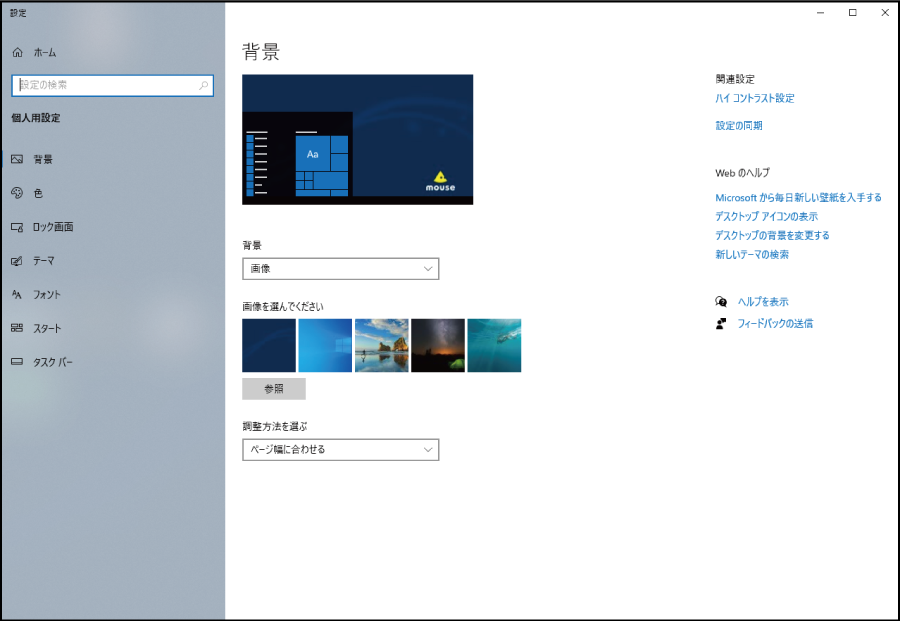Open the Microsoft daily wallpaper link

tap(798, 197)
